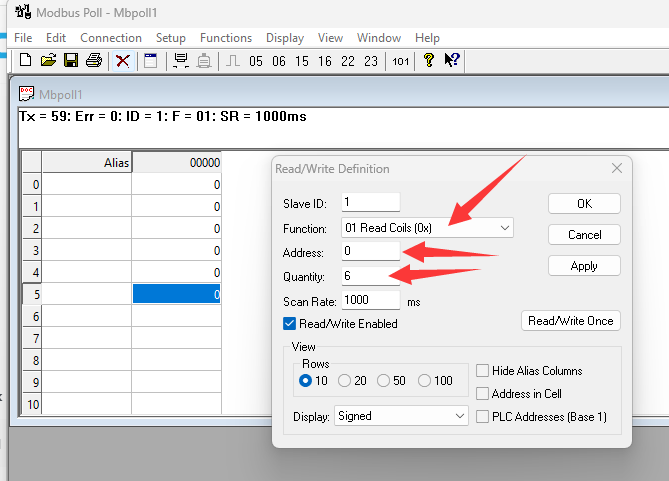
Task: Open a file using the folder icon
Action: [48, 60]
